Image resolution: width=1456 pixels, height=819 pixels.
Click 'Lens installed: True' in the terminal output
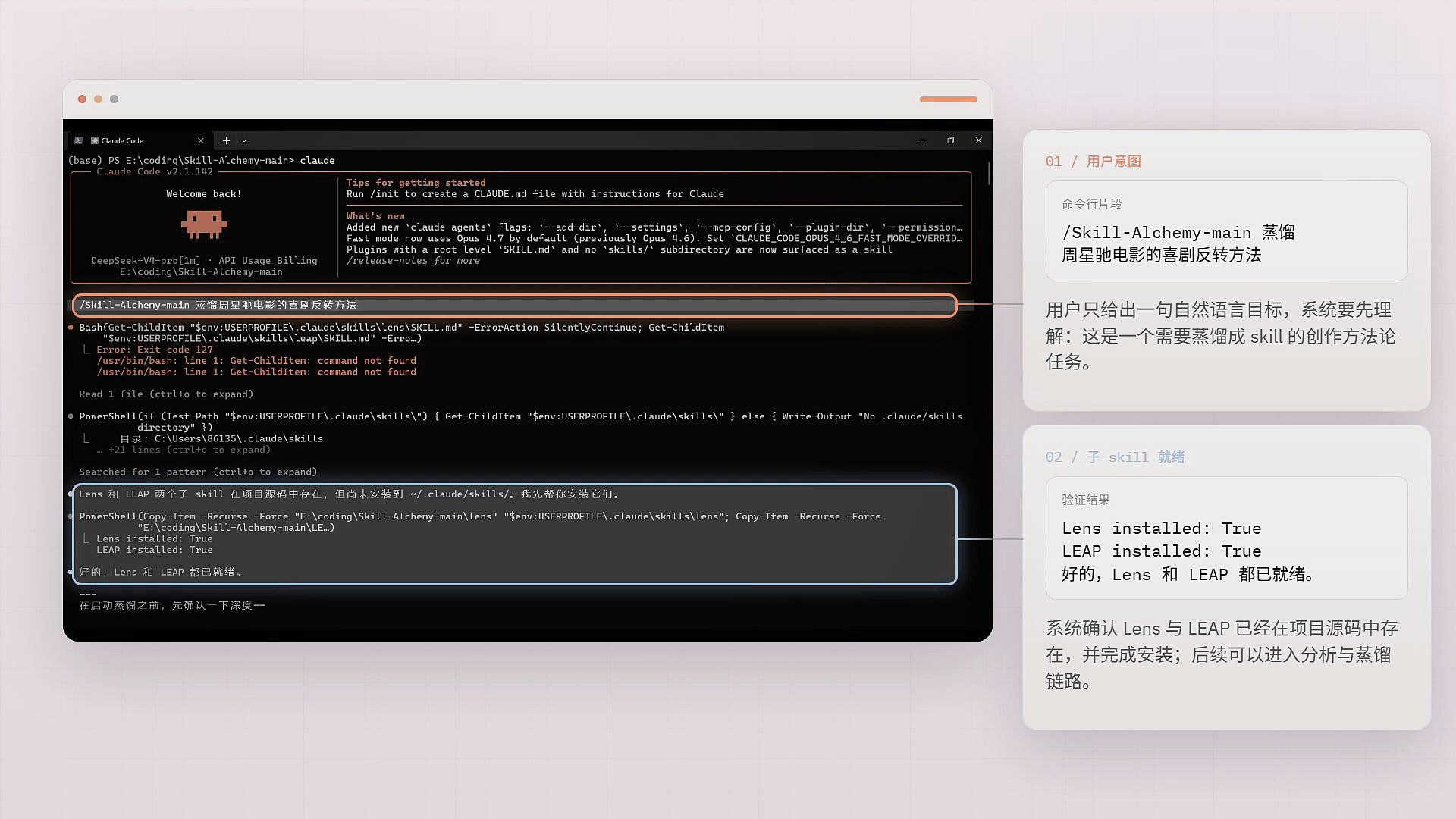(x=155, y=539)
